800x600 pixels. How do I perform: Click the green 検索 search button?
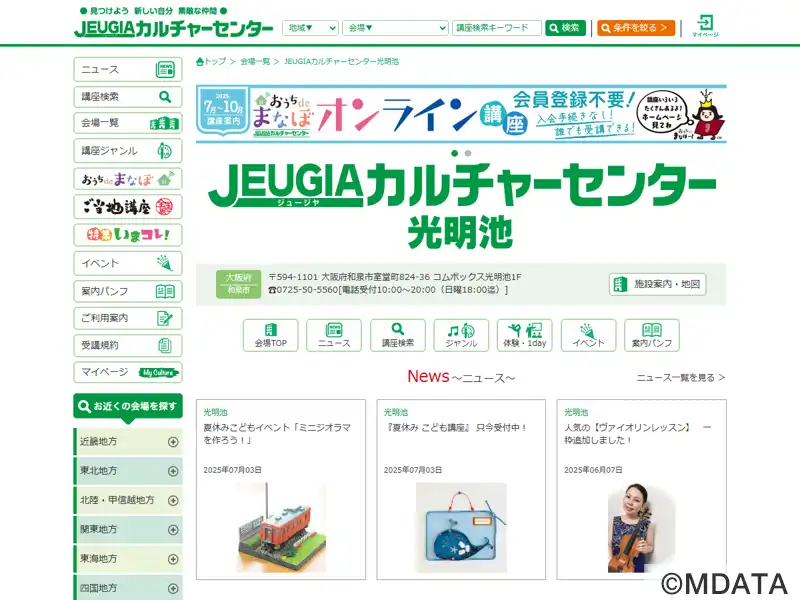click(x=565, y=28)
